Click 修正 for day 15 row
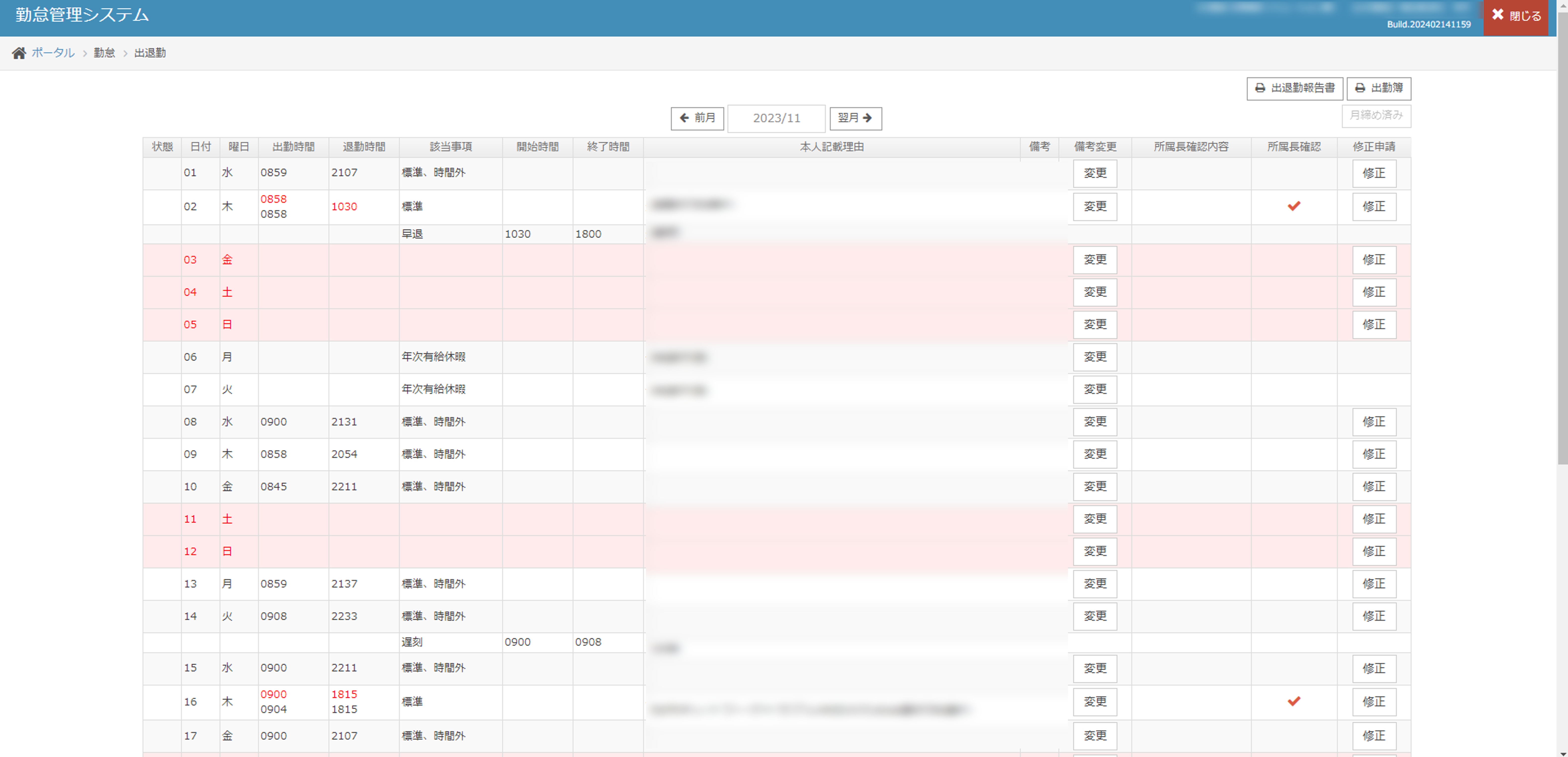The height and width of the screenshot is (757, 1568). coord(1374,669)
